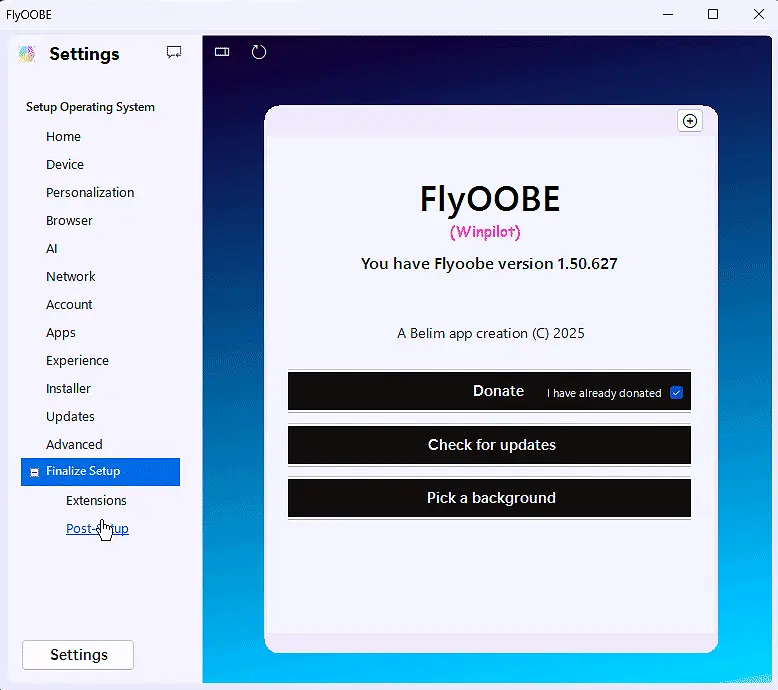
Task: Navigate to the AI section
Action: point(52,248)
